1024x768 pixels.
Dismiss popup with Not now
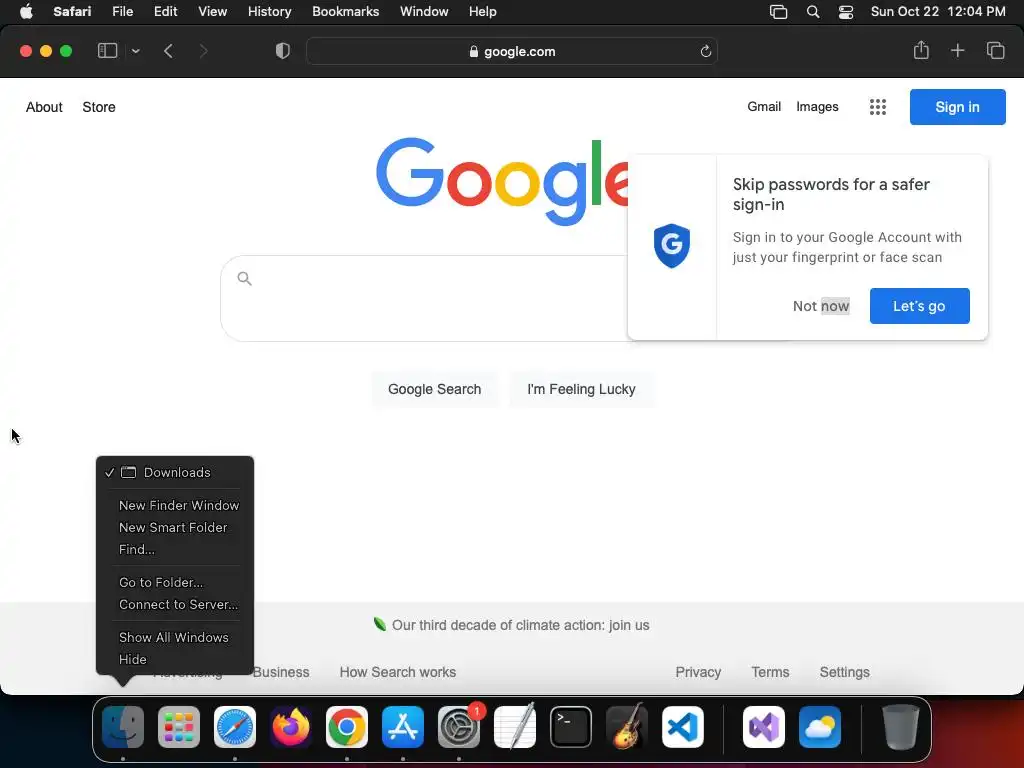click(x=821, y=306)
